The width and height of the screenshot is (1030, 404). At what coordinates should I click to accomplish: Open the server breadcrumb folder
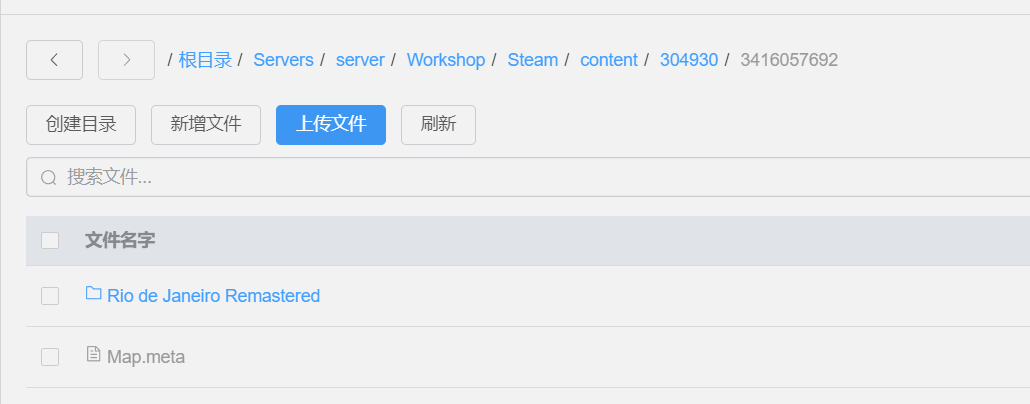360,60
